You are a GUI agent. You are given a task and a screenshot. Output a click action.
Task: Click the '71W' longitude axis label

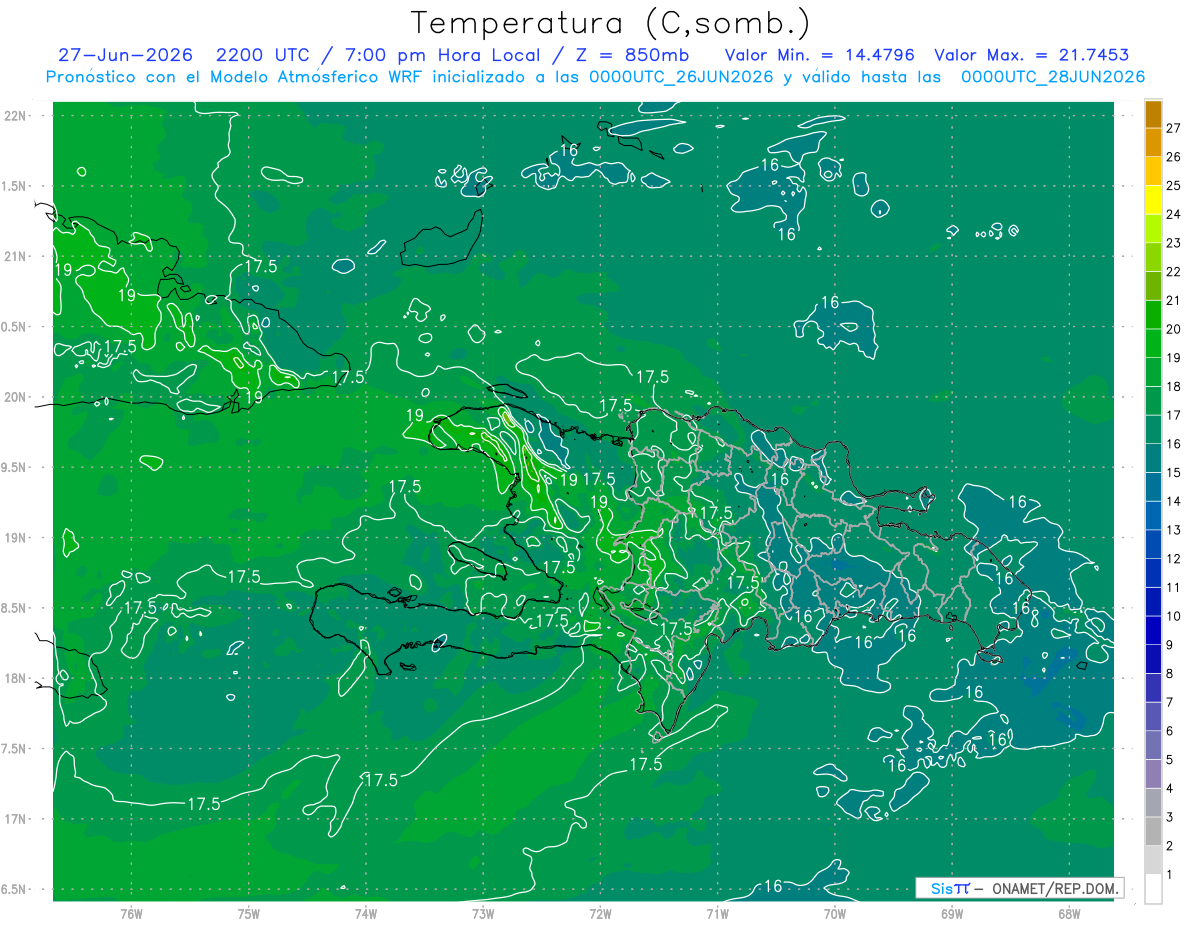click(x=717, y=913)
